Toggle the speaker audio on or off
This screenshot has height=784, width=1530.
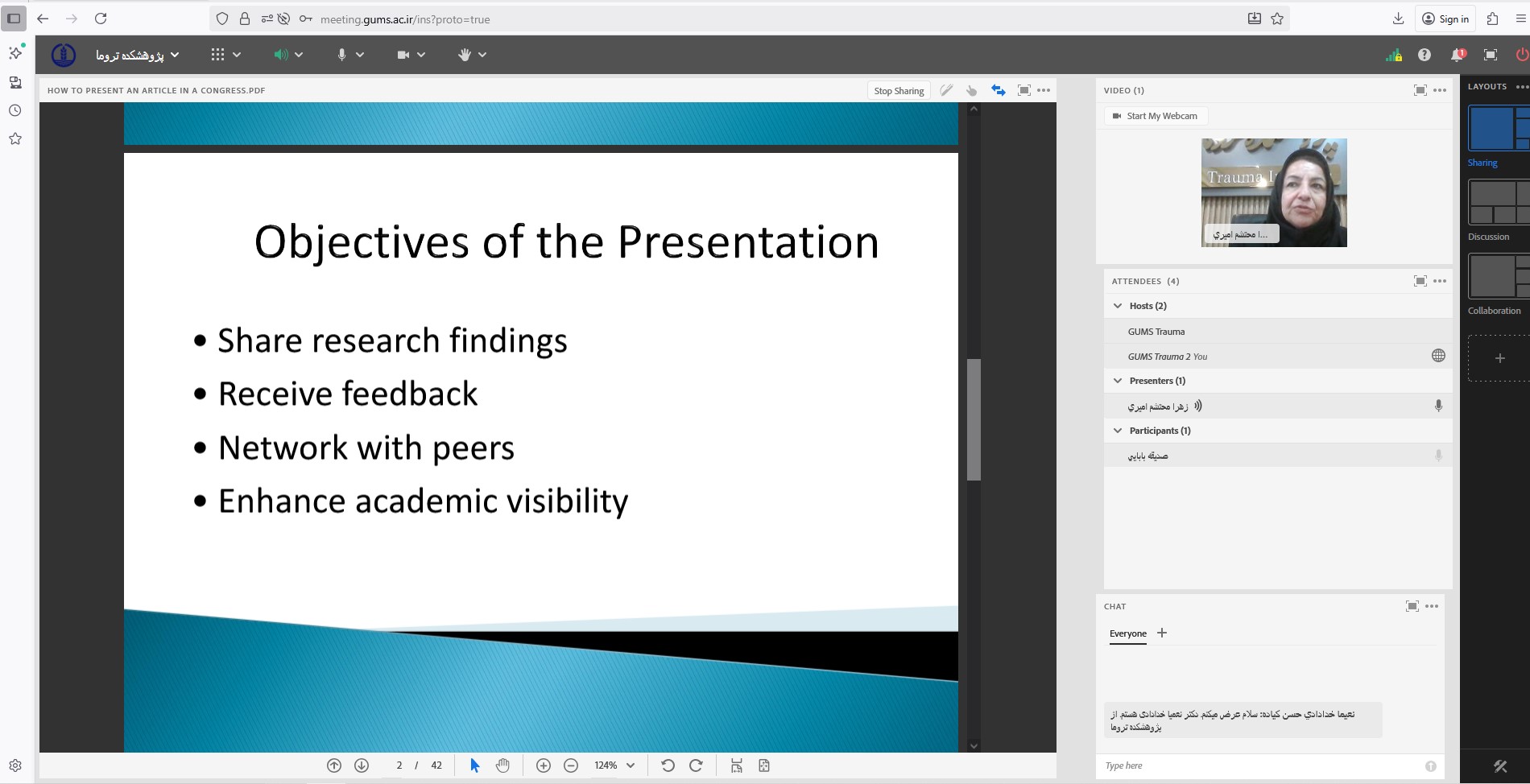point(279,55)
